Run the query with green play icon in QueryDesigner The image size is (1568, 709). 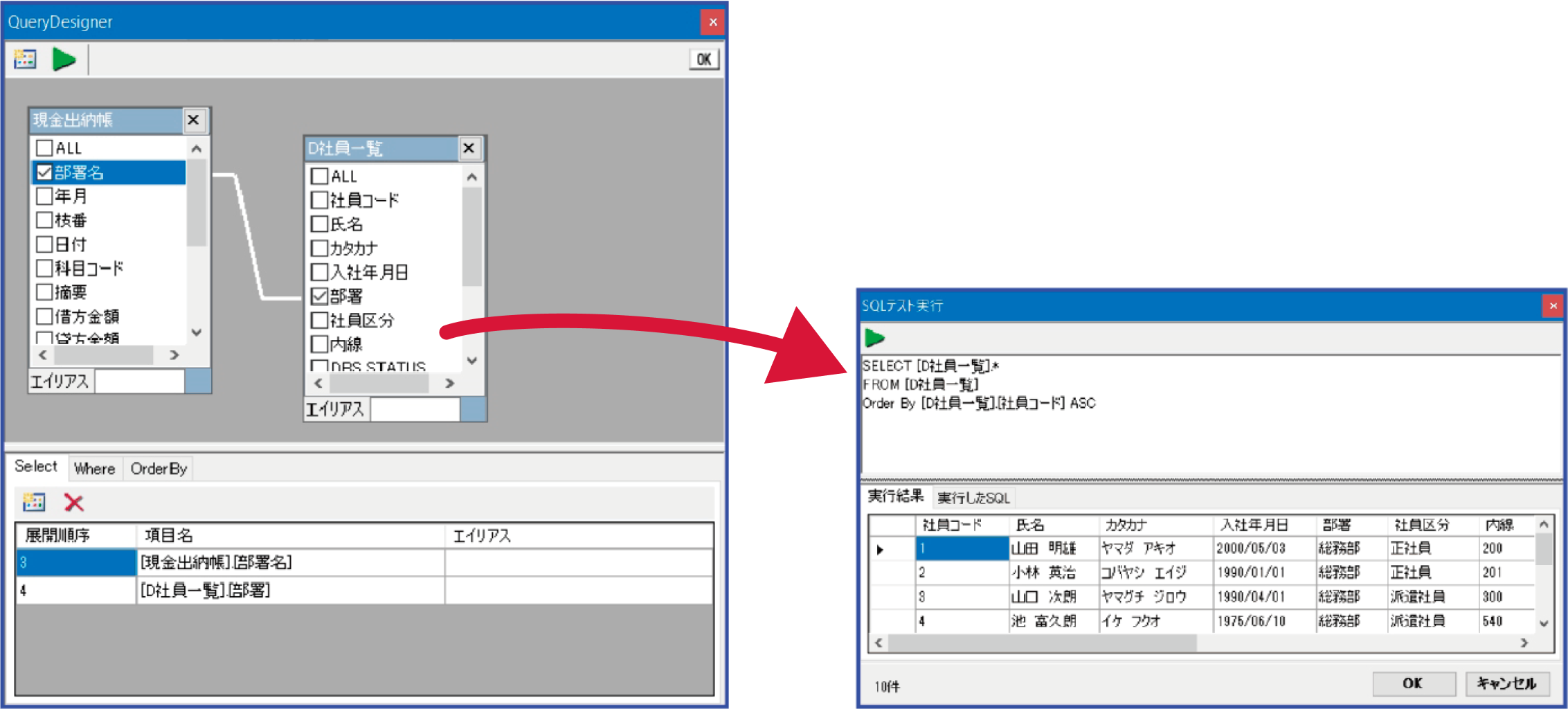tap(64, 60)
